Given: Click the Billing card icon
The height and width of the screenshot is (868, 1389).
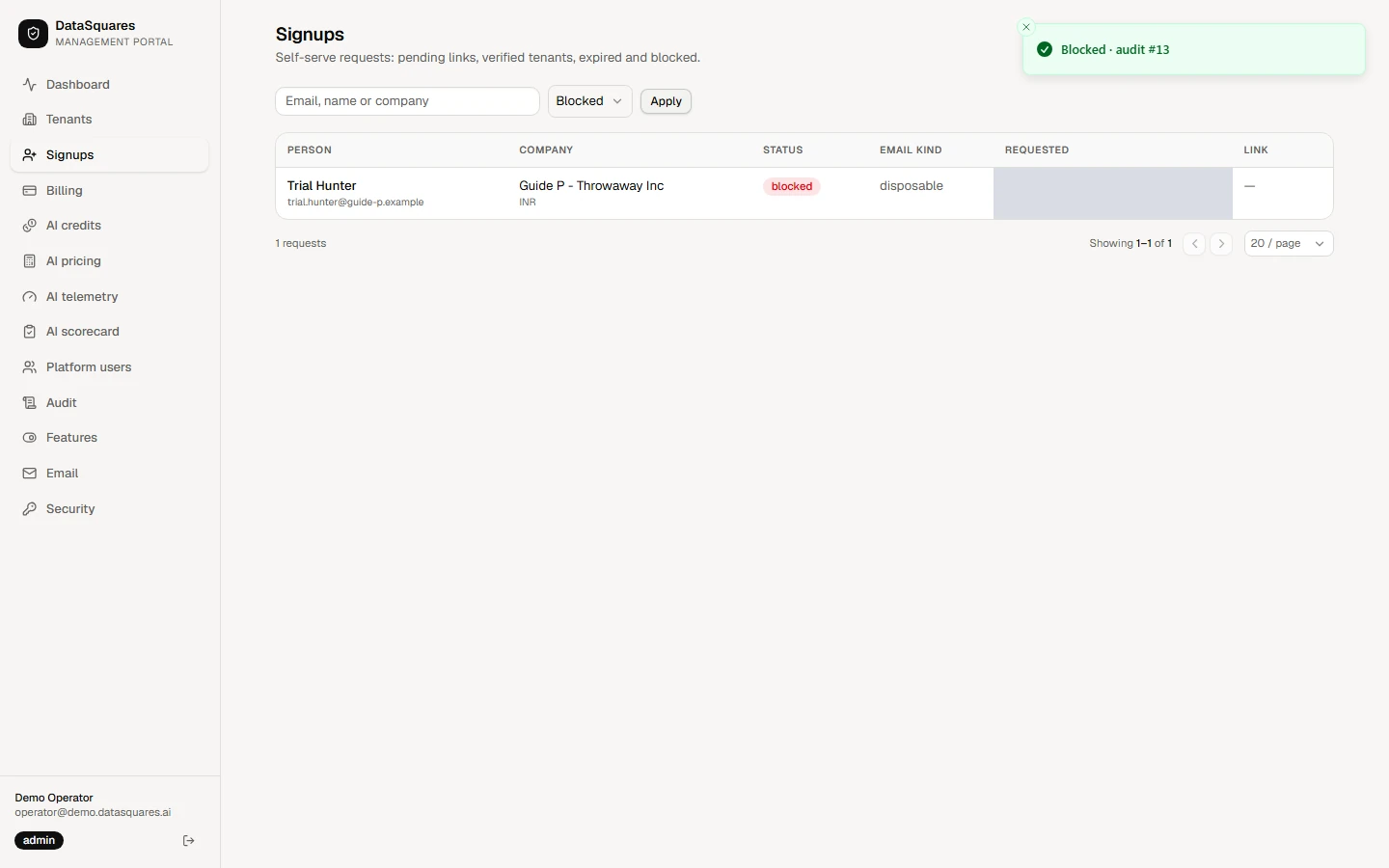Looking at the screenshot, I should point(30,191).
